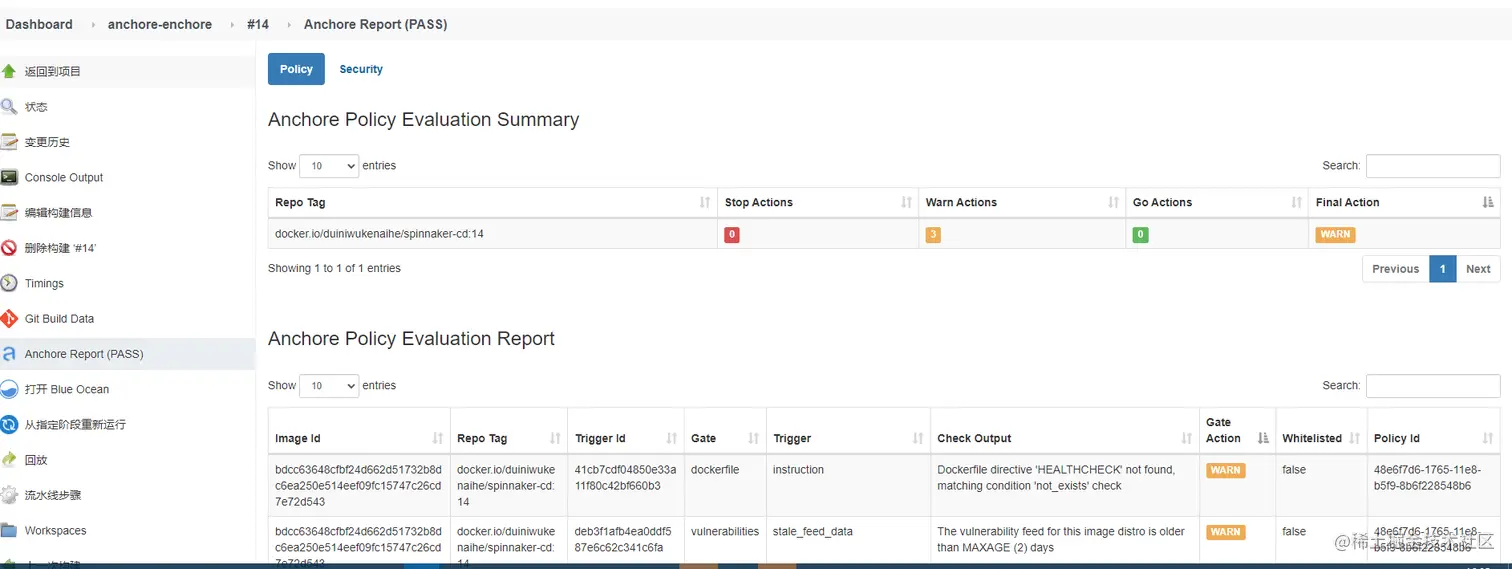Image resolution: width=1512 pixels, height=569 pixels.
Task: Click the 'vulnerabilities' gate cell
Action: coord(725,531)
